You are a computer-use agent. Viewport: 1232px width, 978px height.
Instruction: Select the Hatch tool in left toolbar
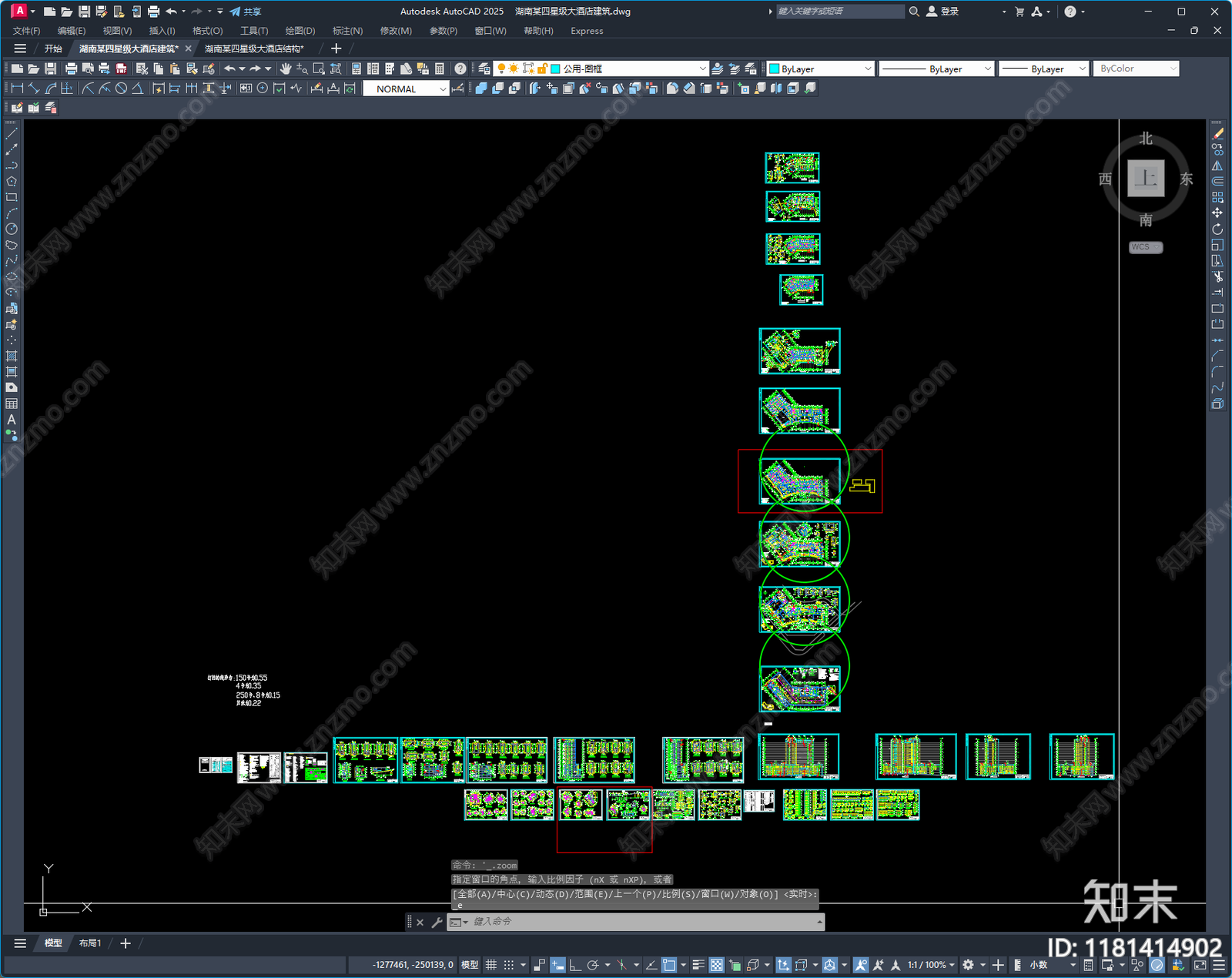click(x=12, y=356)
